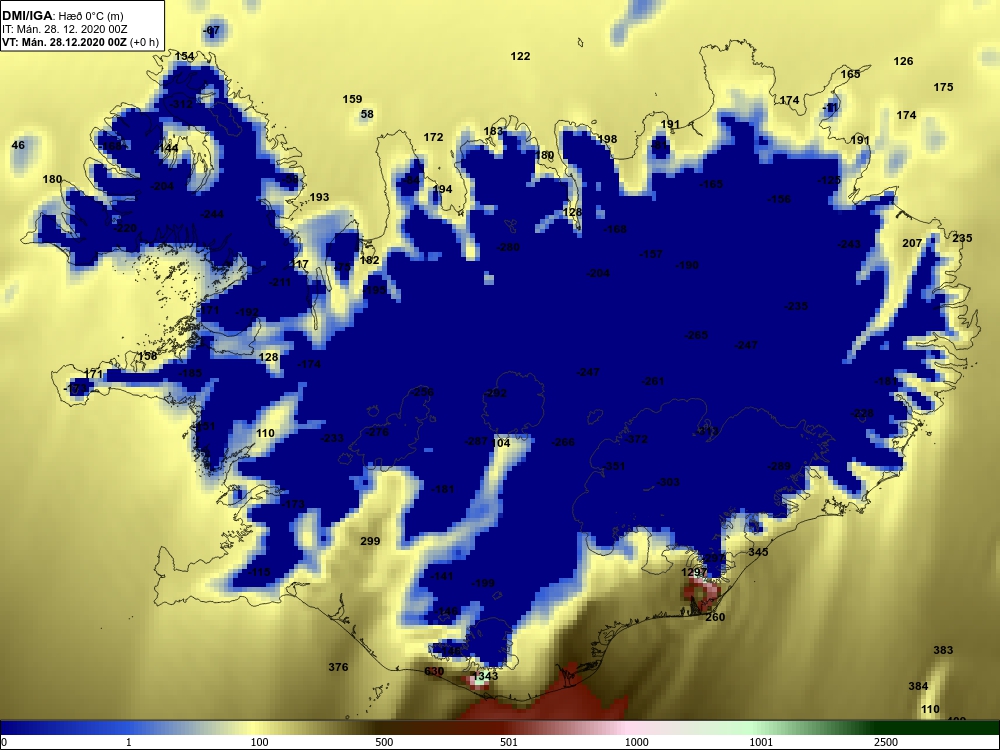This screenshot has height=750, width=1000.
Task: Select the map value -289
Action: click(779, 466)
